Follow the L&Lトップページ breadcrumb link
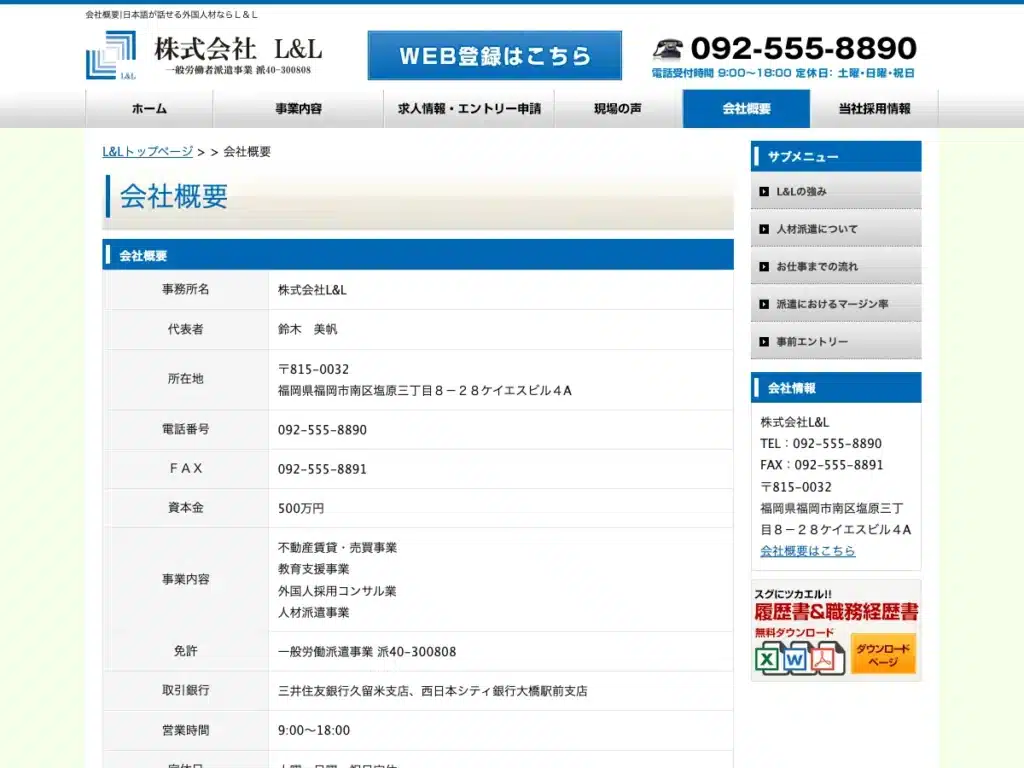 pos(148,152)
